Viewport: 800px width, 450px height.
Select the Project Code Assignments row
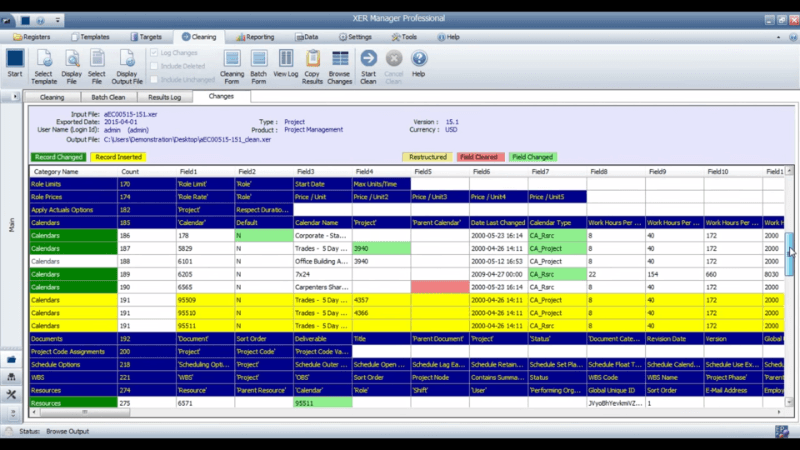point(73,352)
